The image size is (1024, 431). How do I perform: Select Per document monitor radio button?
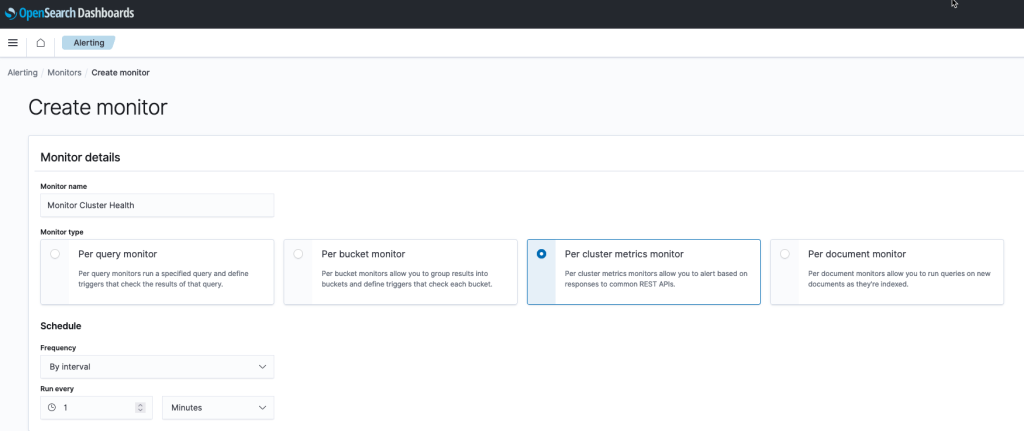784,254
